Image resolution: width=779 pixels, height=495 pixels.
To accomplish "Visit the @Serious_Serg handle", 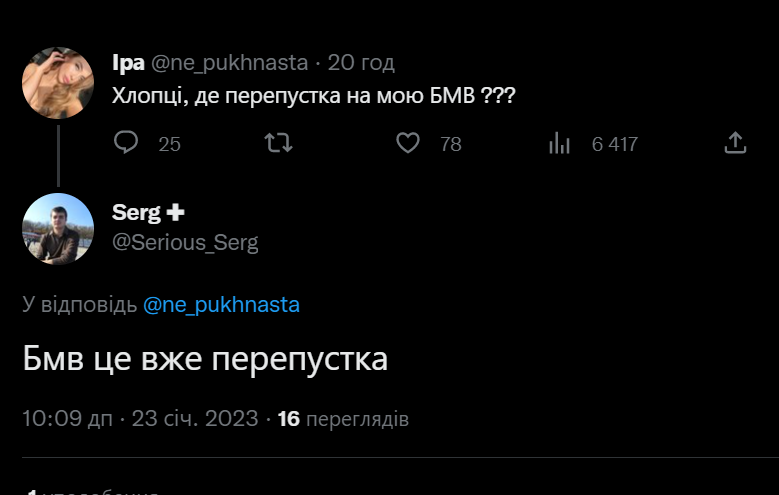I will pyautogui.click(x=185, y=243).
